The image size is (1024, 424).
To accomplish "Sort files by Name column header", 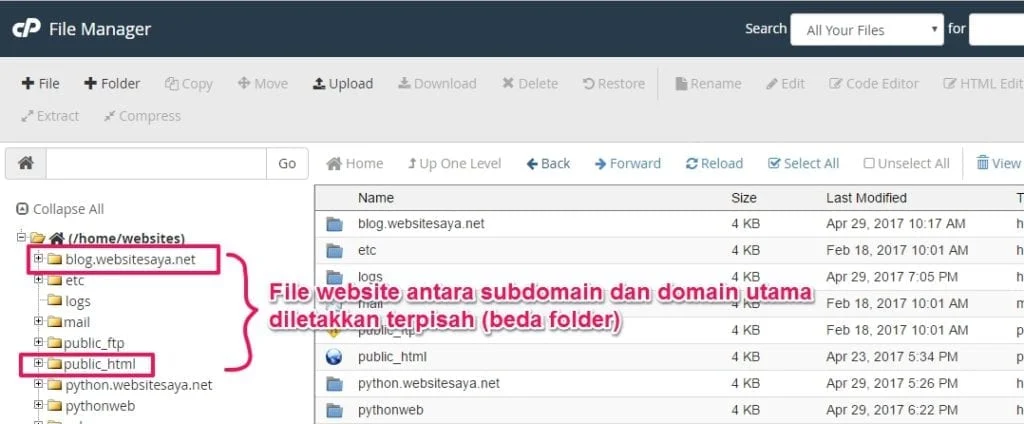I will point(376,198).
